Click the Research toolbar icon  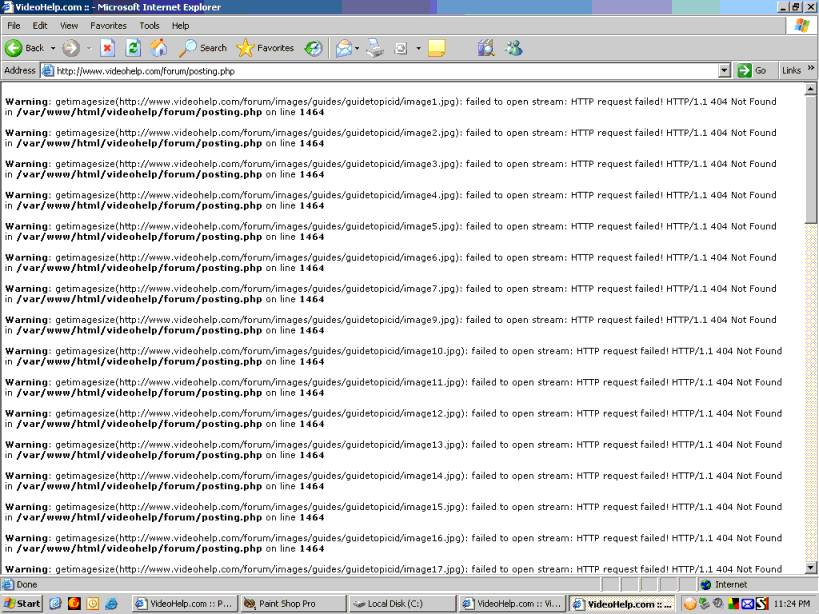pyautogui.click(x=486, y=49)
